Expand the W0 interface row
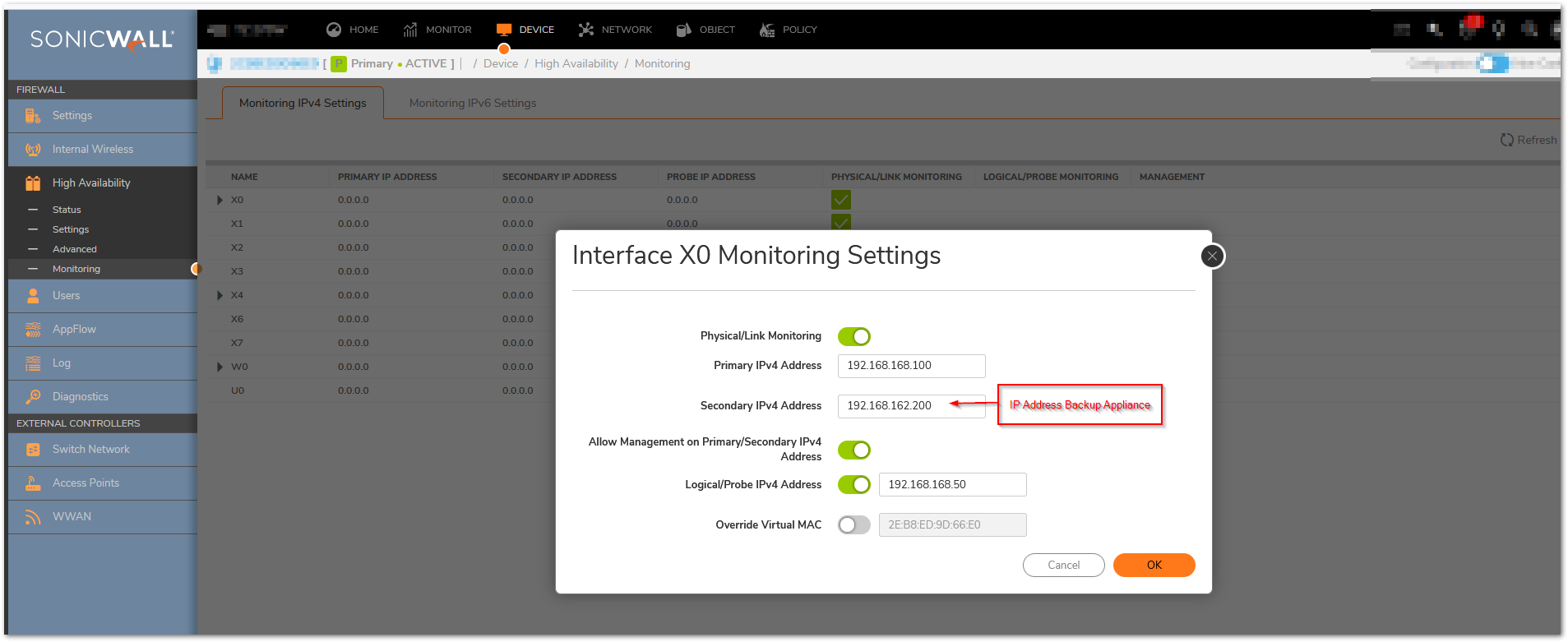The height and width of the screenshot is (642, 1568). pyautogui.click(x=220, y=367)
